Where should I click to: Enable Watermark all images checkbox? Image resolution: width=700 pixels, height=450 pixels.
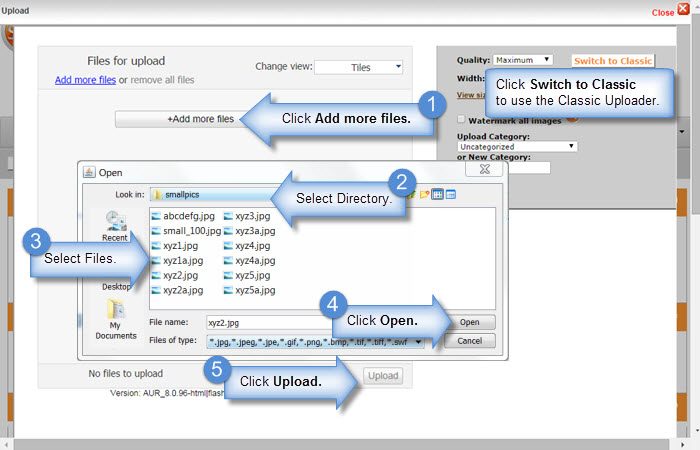(x=461, y=119)
